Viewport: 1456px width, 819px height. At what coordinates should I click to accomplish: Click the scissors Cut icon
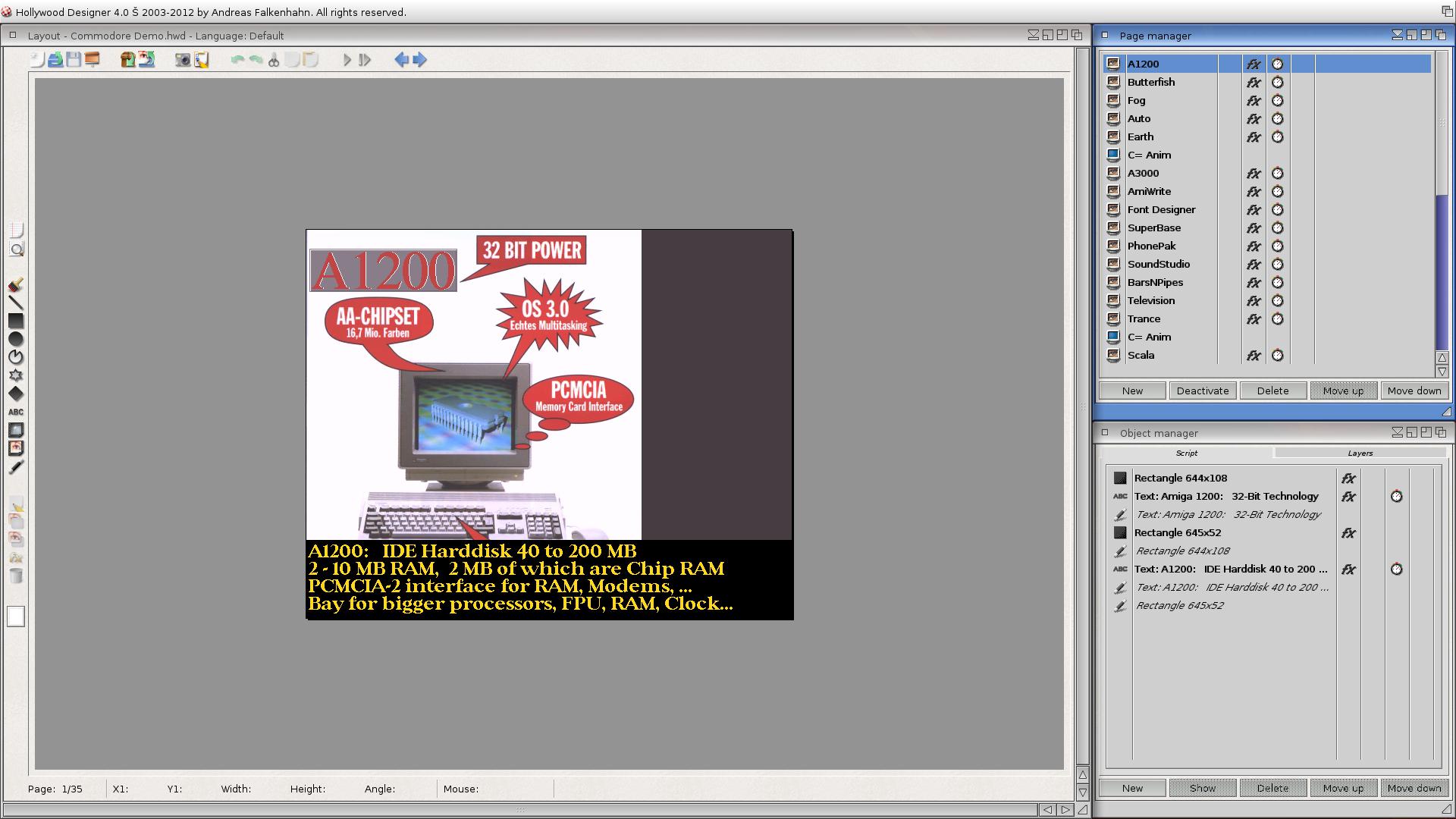pyautogui.click(x=274, y=60)
